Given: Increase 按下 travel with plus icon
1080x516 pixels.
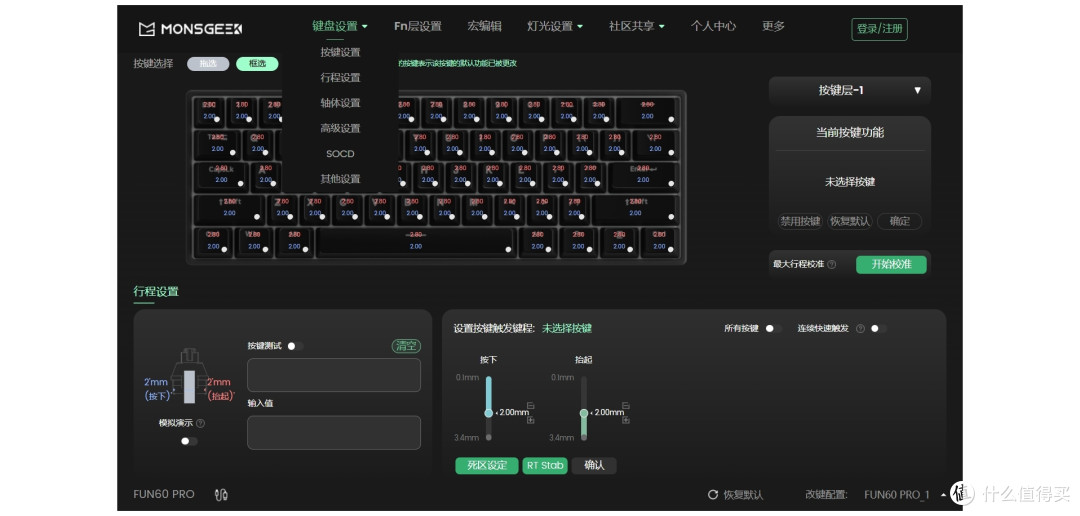Looking at the screenshot, I should 530,420.
